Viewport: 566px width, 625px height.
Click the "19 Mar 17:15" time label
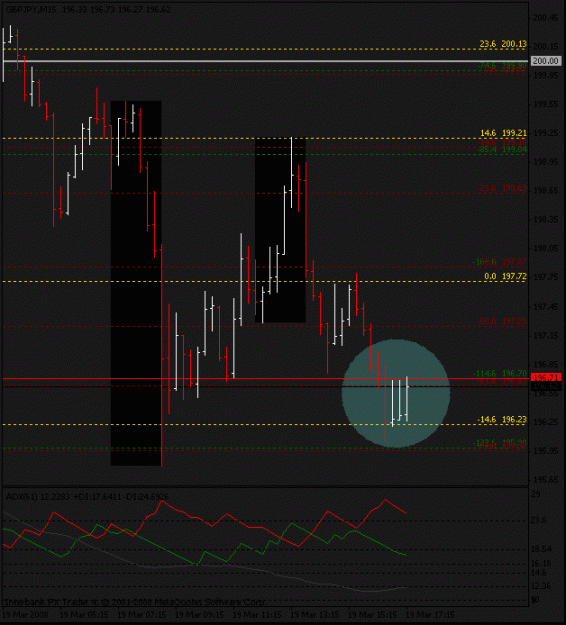pos(430,615)
